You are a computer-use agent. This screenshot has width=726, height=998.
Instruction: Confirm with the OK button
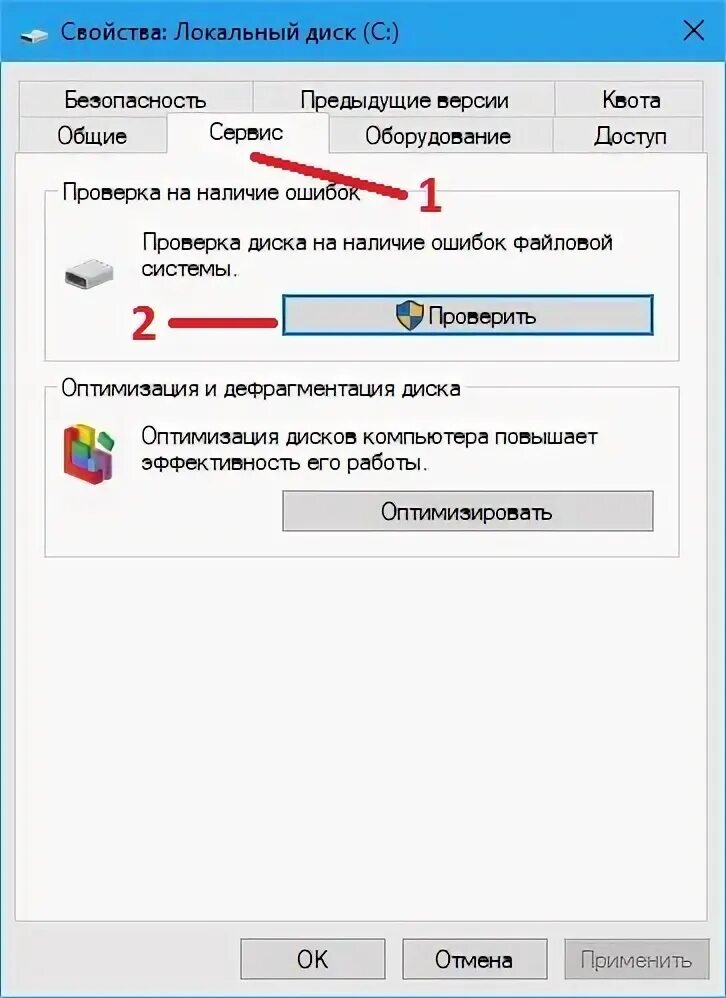312,959
